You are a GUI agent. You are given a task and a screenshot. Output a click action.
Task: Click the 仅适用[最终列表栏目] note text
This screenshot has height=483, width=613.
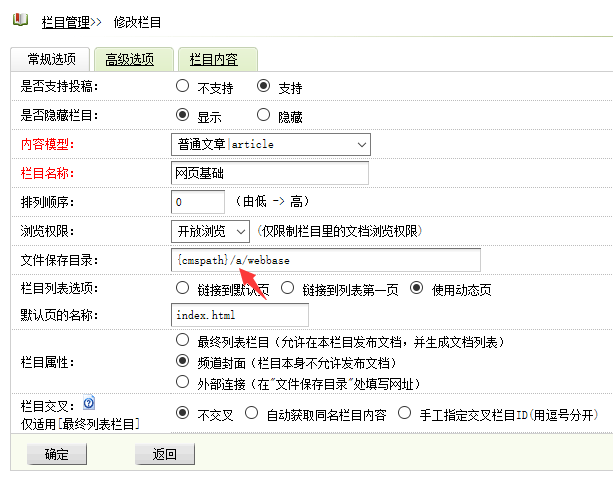coord(80,424)
